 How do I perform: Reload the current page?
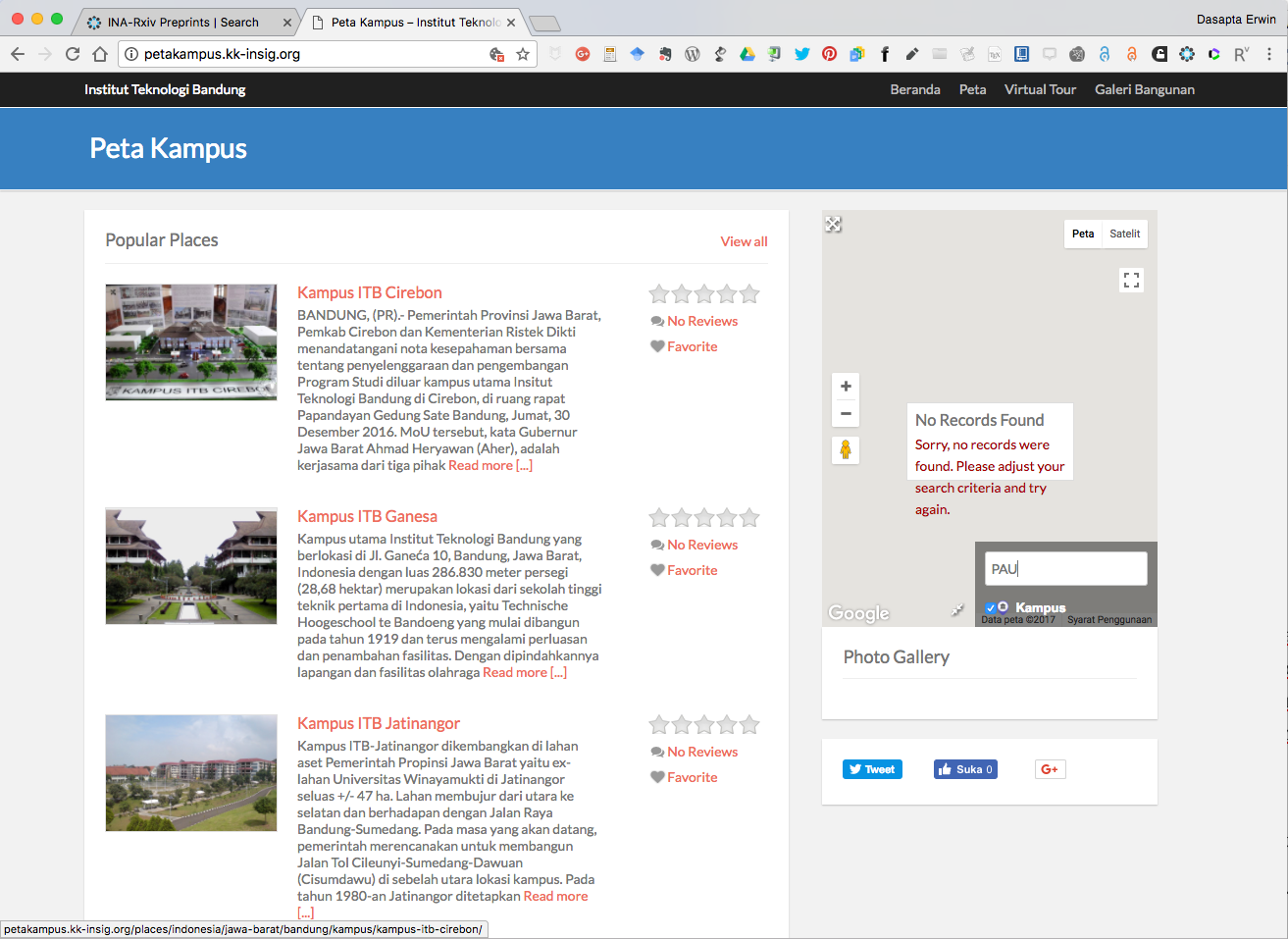click(x=73, y=54)
